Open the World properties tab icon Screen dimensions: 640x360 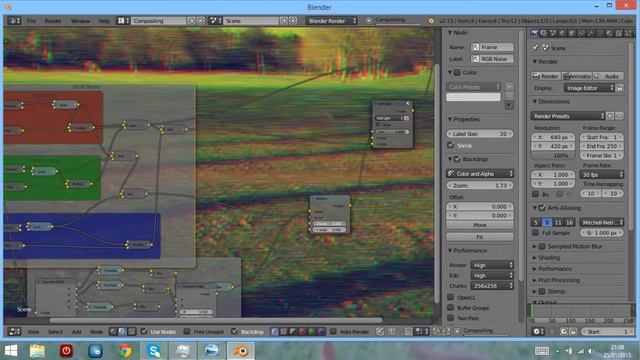click(x=563, y=33)
